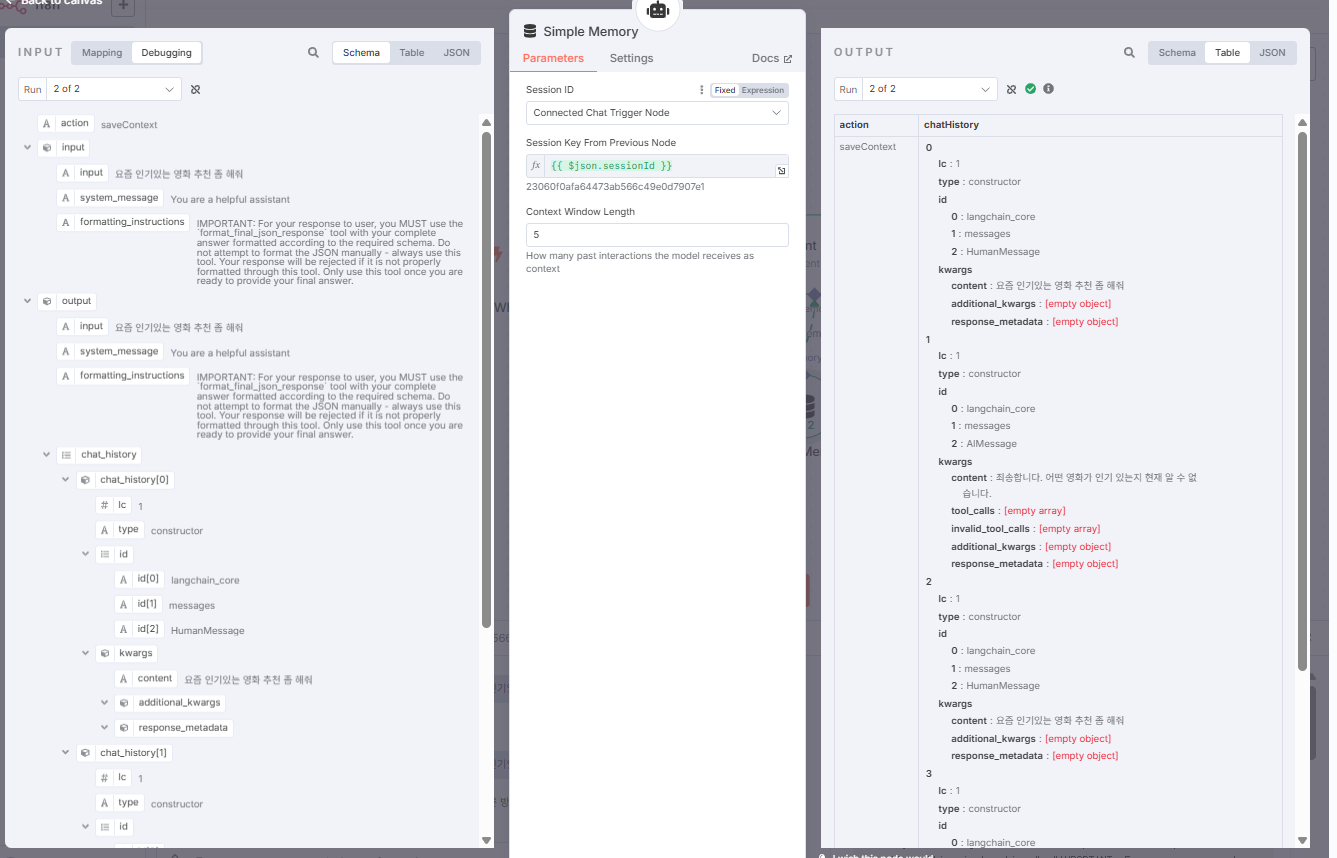Click the search icon in OUTPUT panel
Screen dimensions: 1337x858
[x=1129, y=53]
